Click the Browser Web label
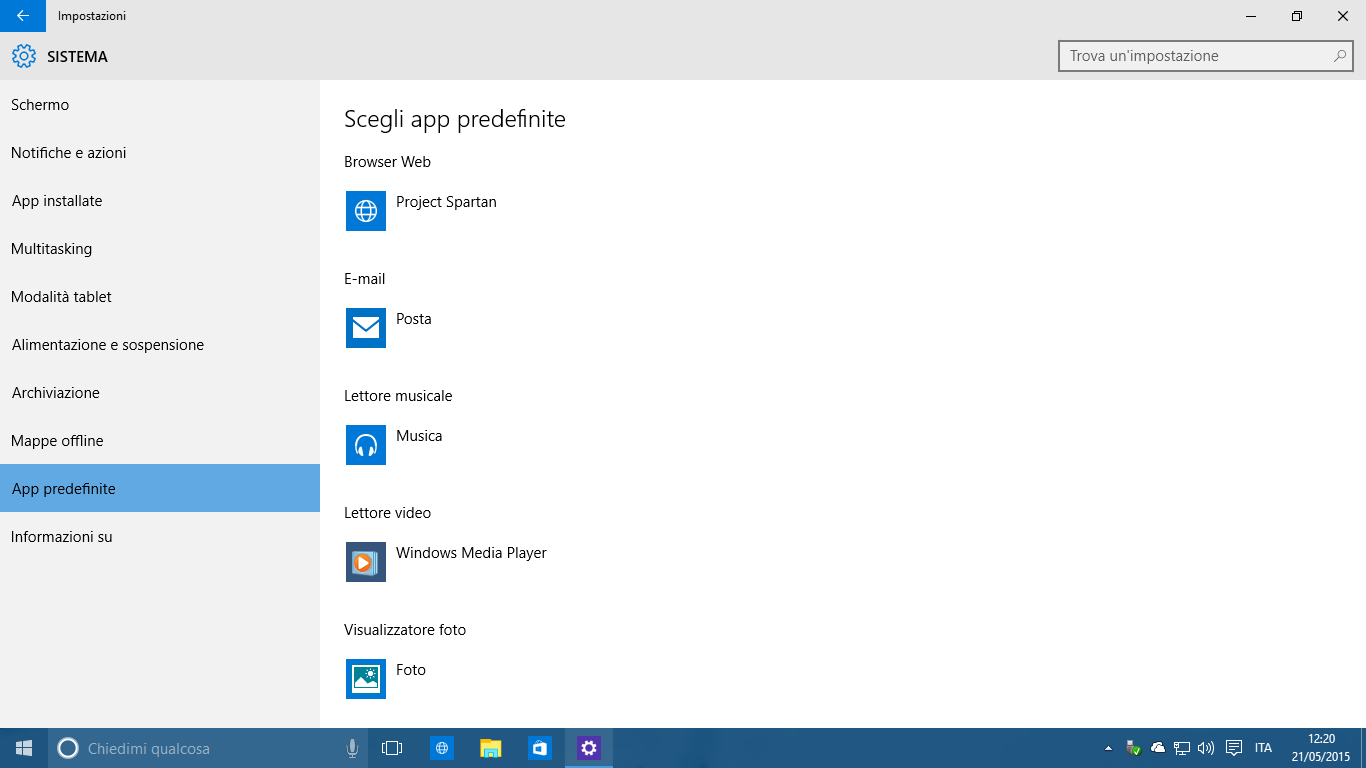Image resolution: width=1366 pixels, height=768 pixels. click(387, 162)
